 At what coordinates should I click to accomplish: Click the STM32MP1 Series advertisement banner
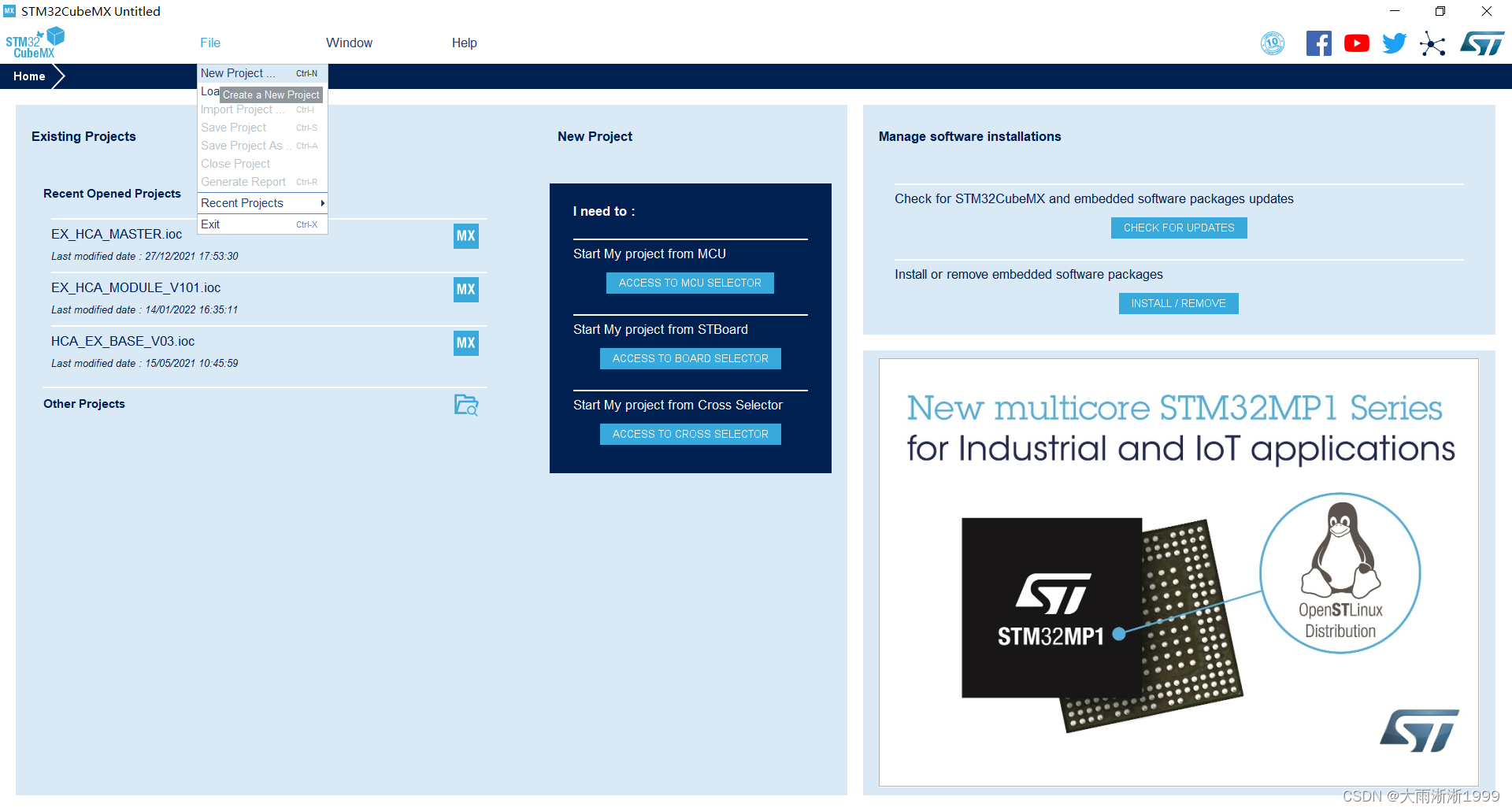tap(1179, 572)
